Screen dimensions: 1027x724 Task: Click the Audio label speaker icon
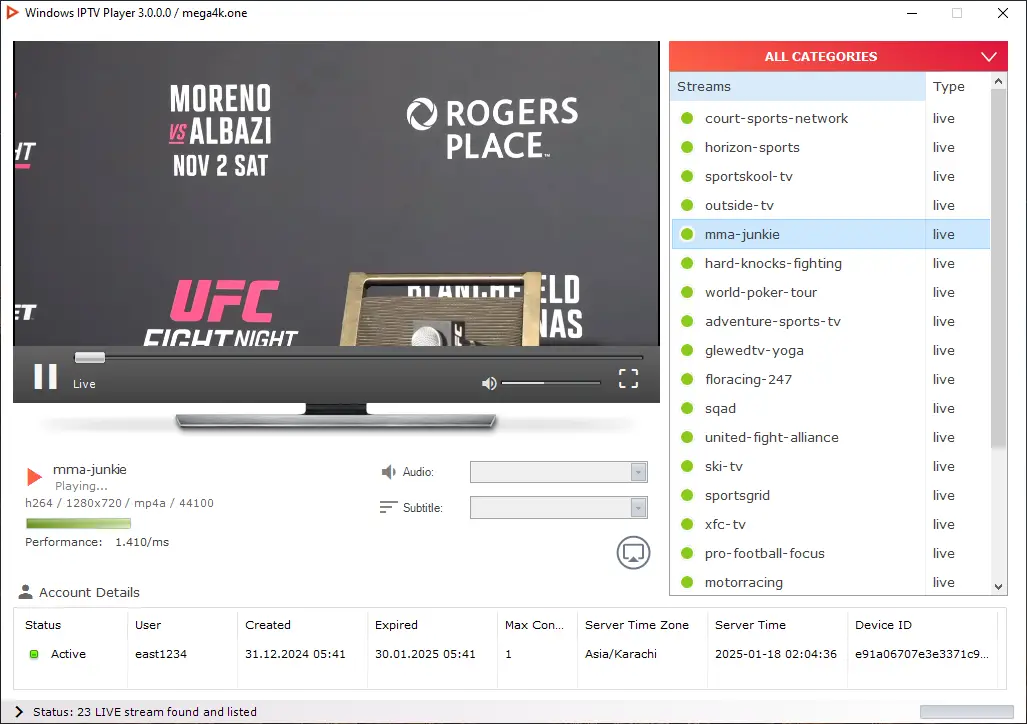click(x=388, y=472)
